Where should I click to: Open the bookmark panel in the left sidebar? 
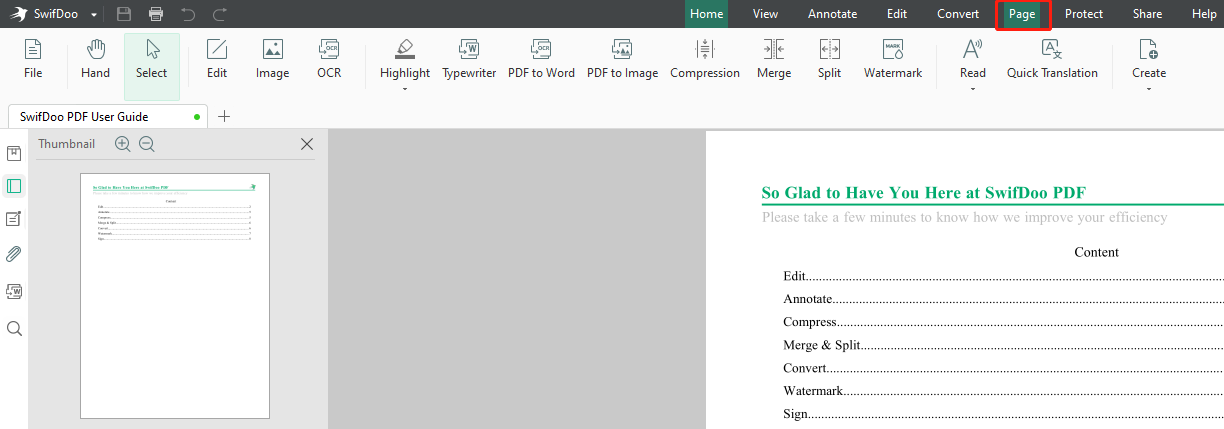tap(14, 154)
